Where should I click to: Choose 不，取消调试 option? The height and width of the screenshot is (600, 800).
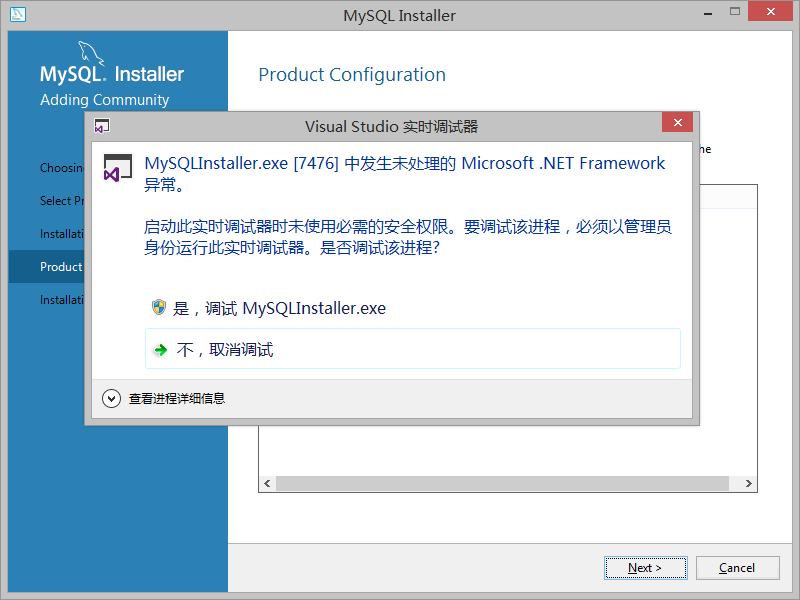coord(413,349)
